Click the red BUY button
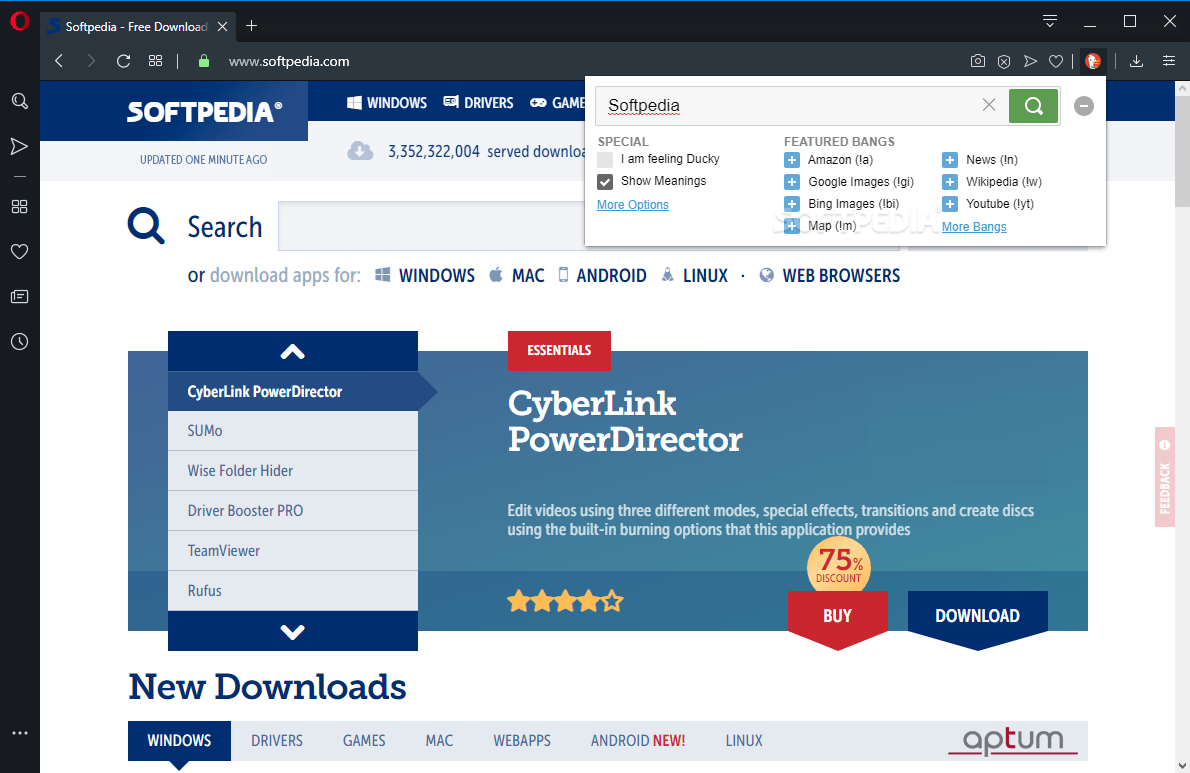1190x773 pixels. (x=837, y=617)
